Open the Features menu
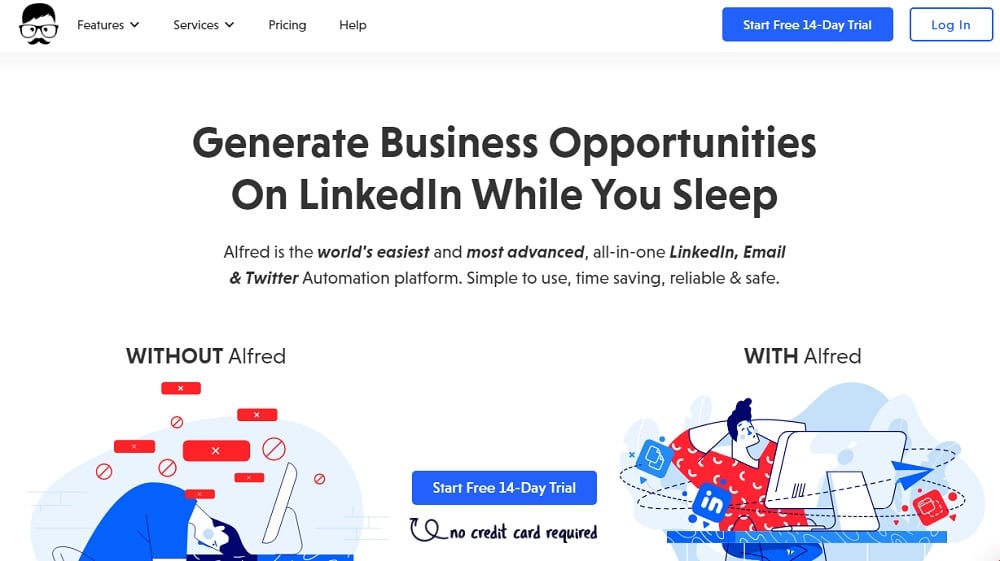This screenshot has height=561, width=1000. pyautogui.click(x=108, y=25)
